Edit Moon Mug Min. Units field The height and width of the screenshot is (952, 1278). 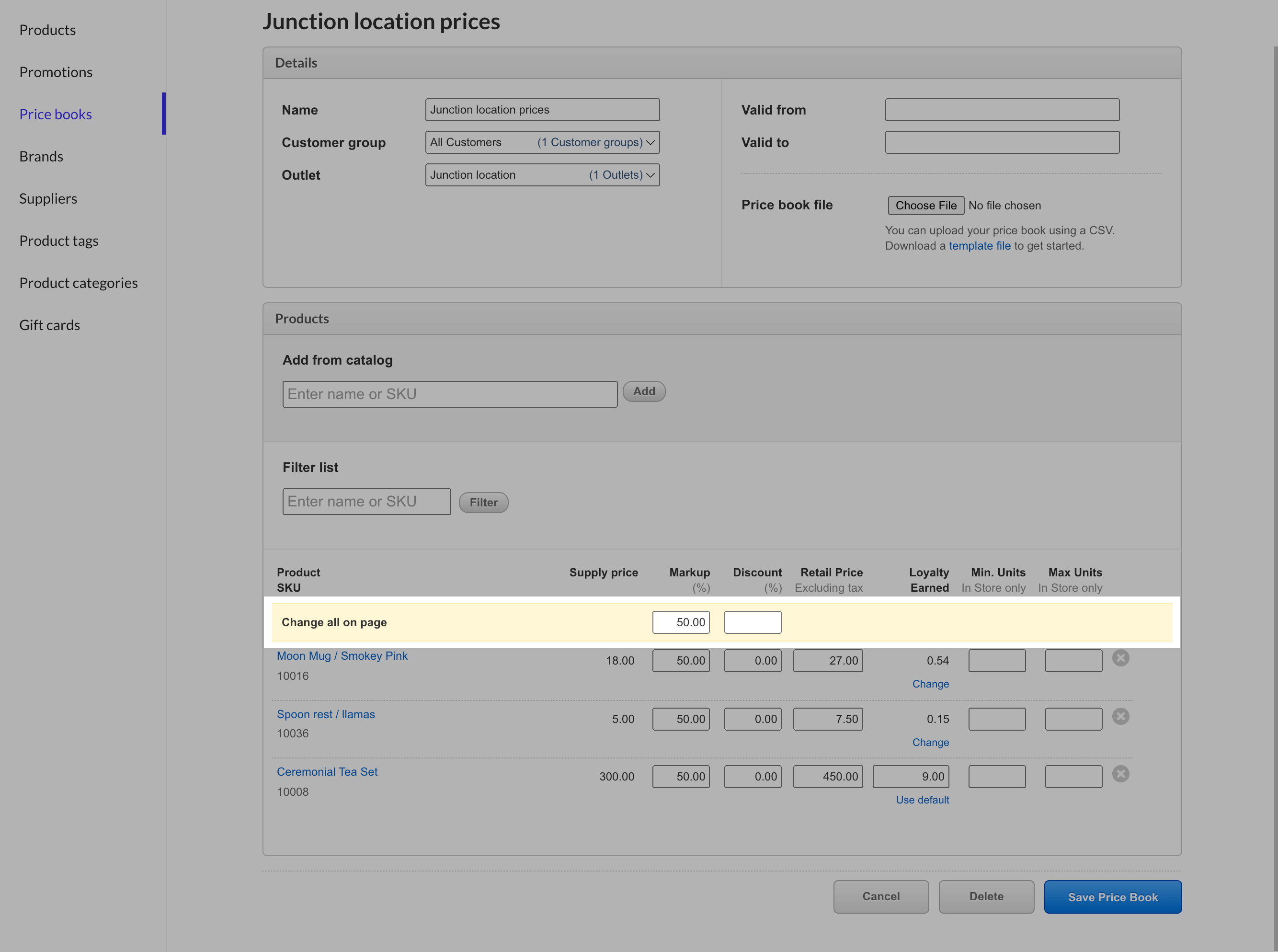pos(997,660)
